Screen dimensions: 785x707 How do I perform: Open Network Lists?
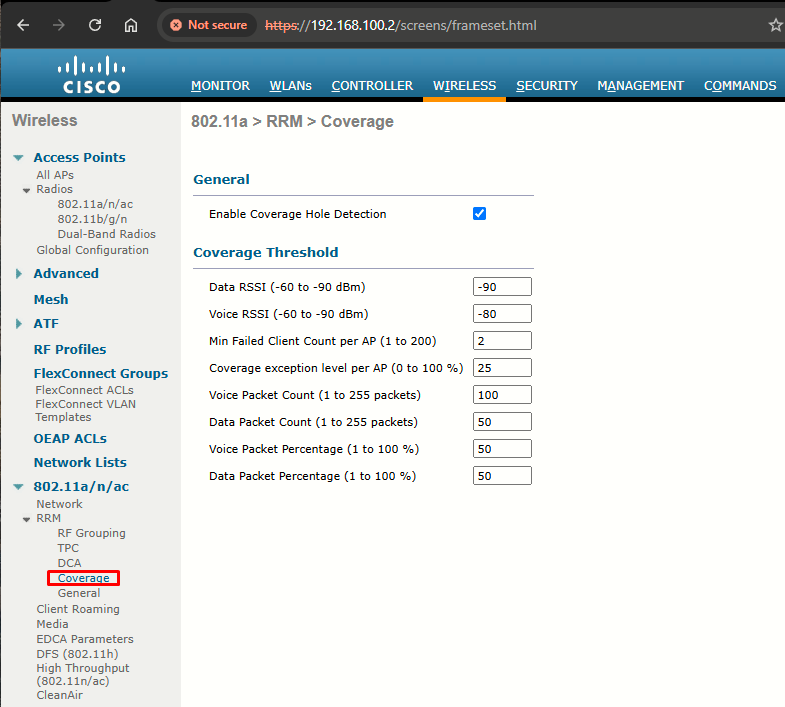[x=80, y=463]
